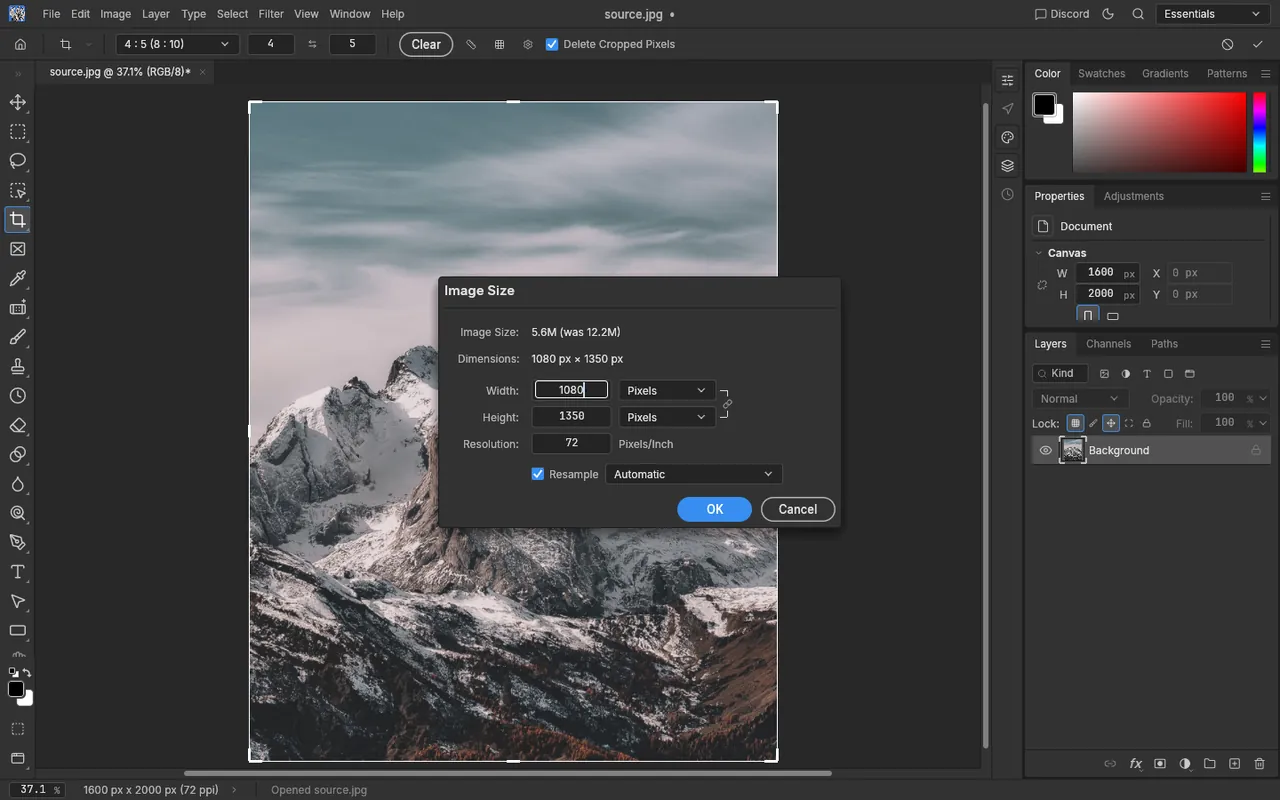Click OK in Image Size dialog

tap(714, 509)
